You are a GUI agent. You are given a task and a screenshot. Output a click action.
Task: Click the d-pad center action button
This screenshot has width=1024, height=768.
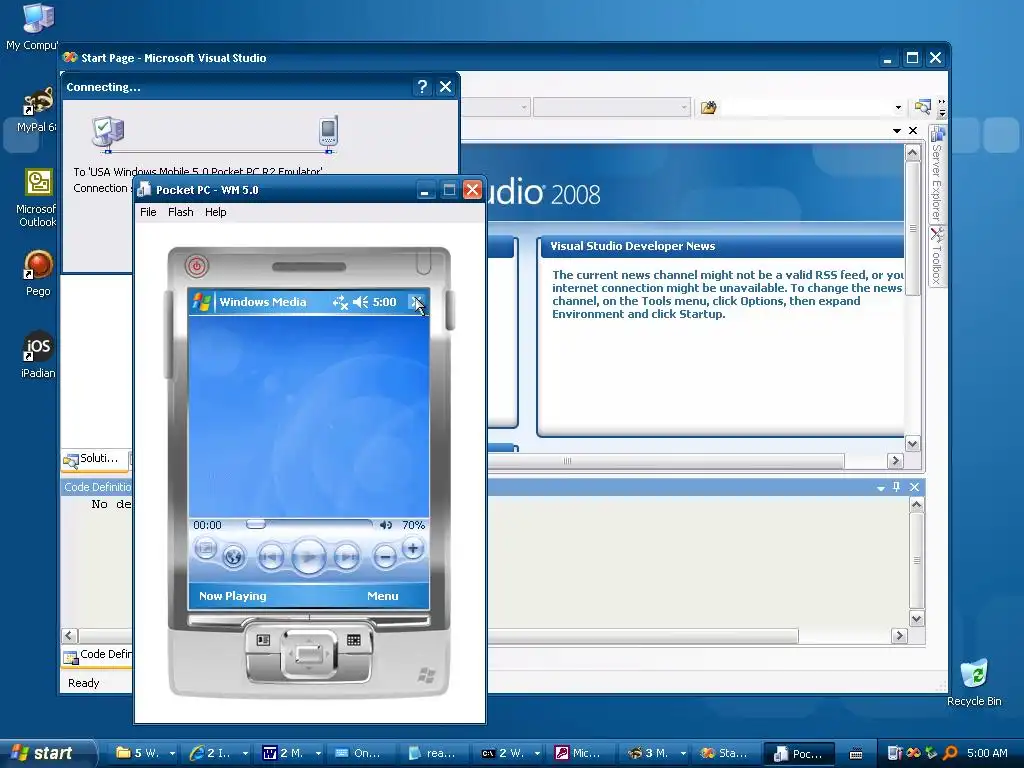[308, 653]
